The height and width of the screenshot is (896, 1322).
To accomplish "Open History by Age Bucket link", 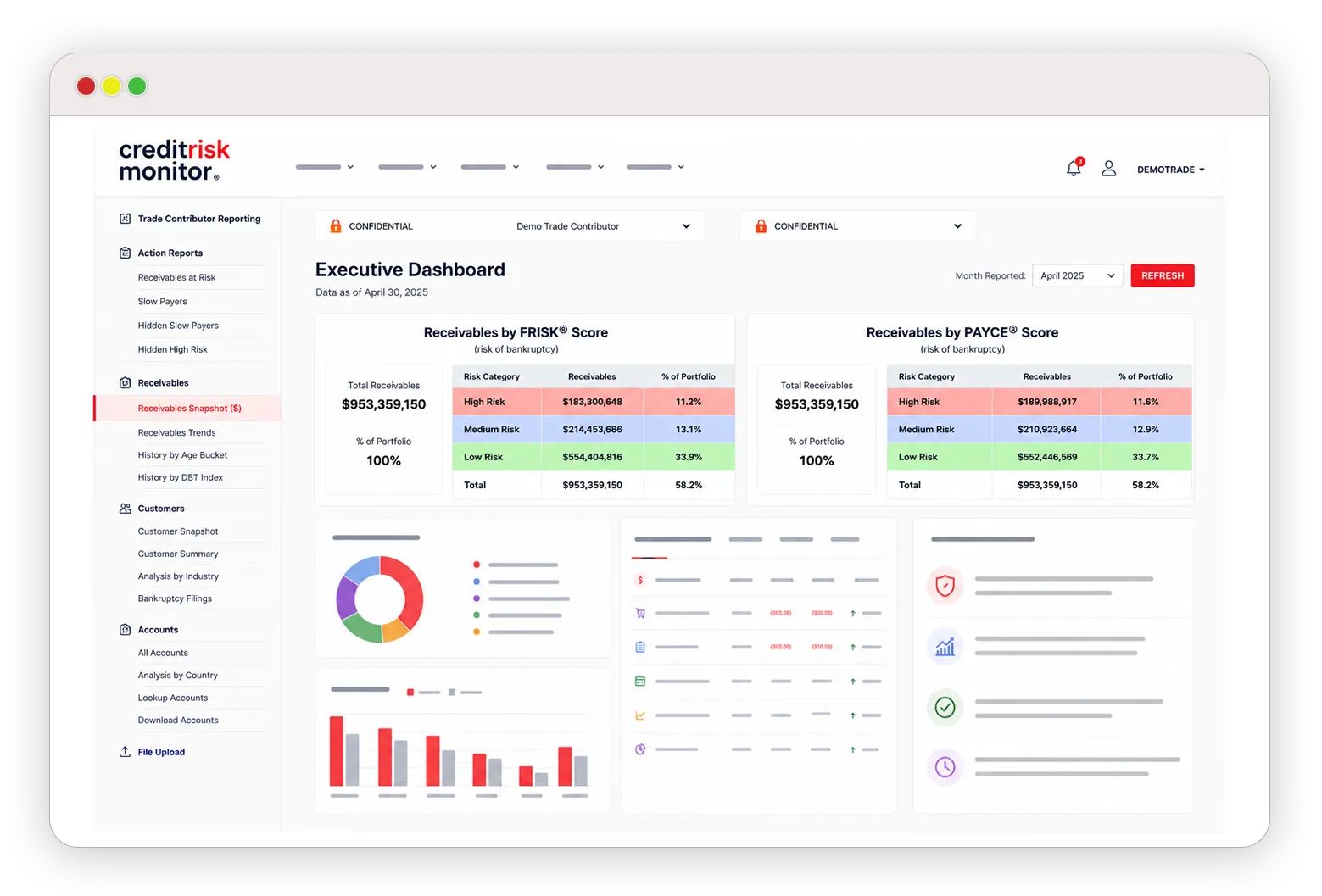I will point(182,455).
